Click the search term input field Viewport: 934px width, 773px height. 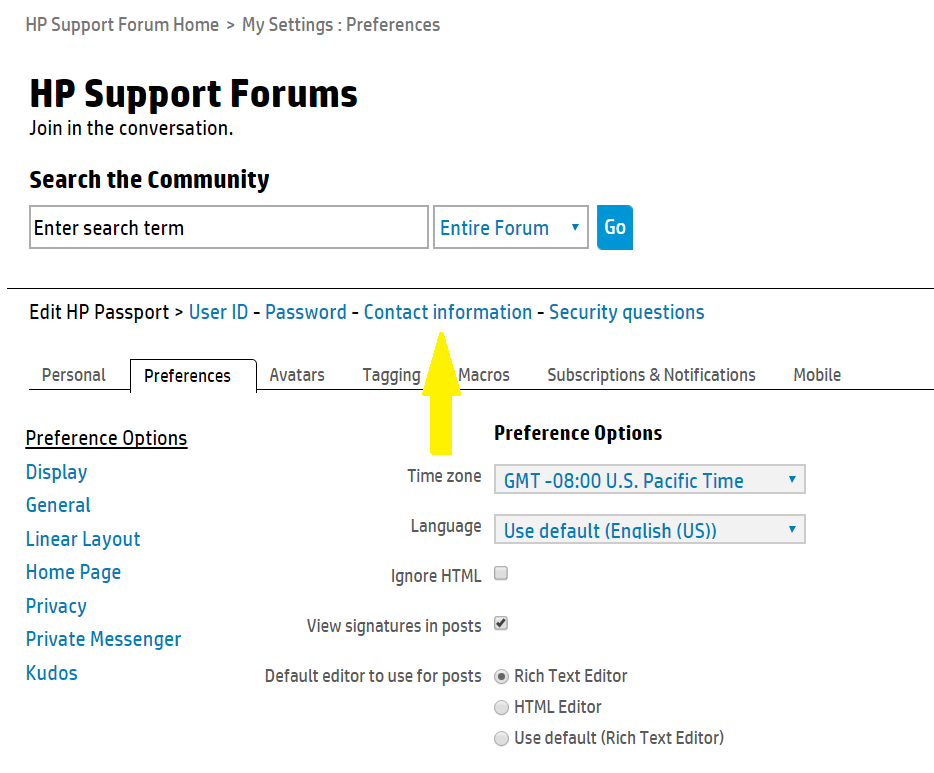pos(228,227)
